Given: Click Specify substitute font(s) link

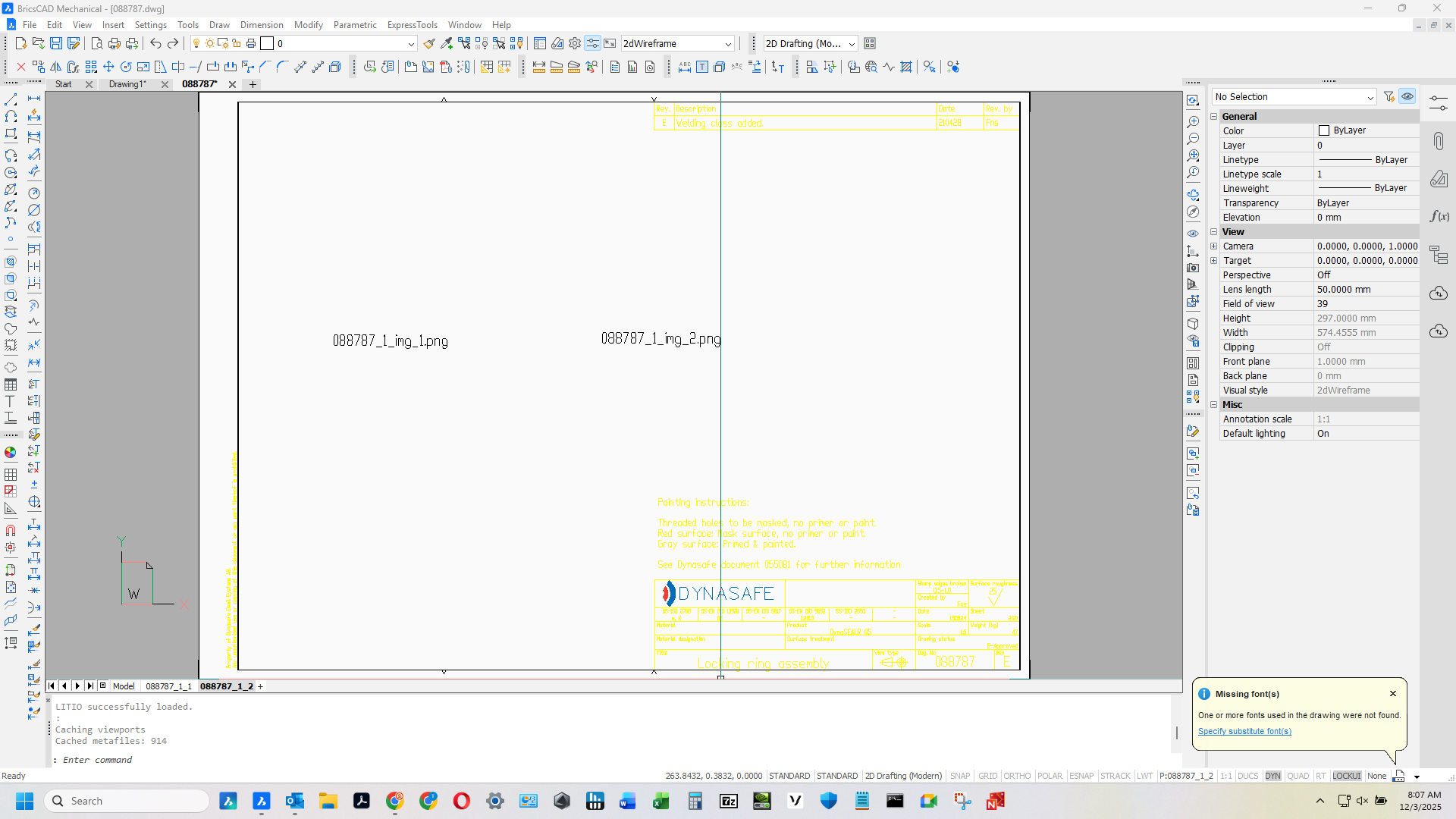Looking at the screenshot, I should point(1244,731).
